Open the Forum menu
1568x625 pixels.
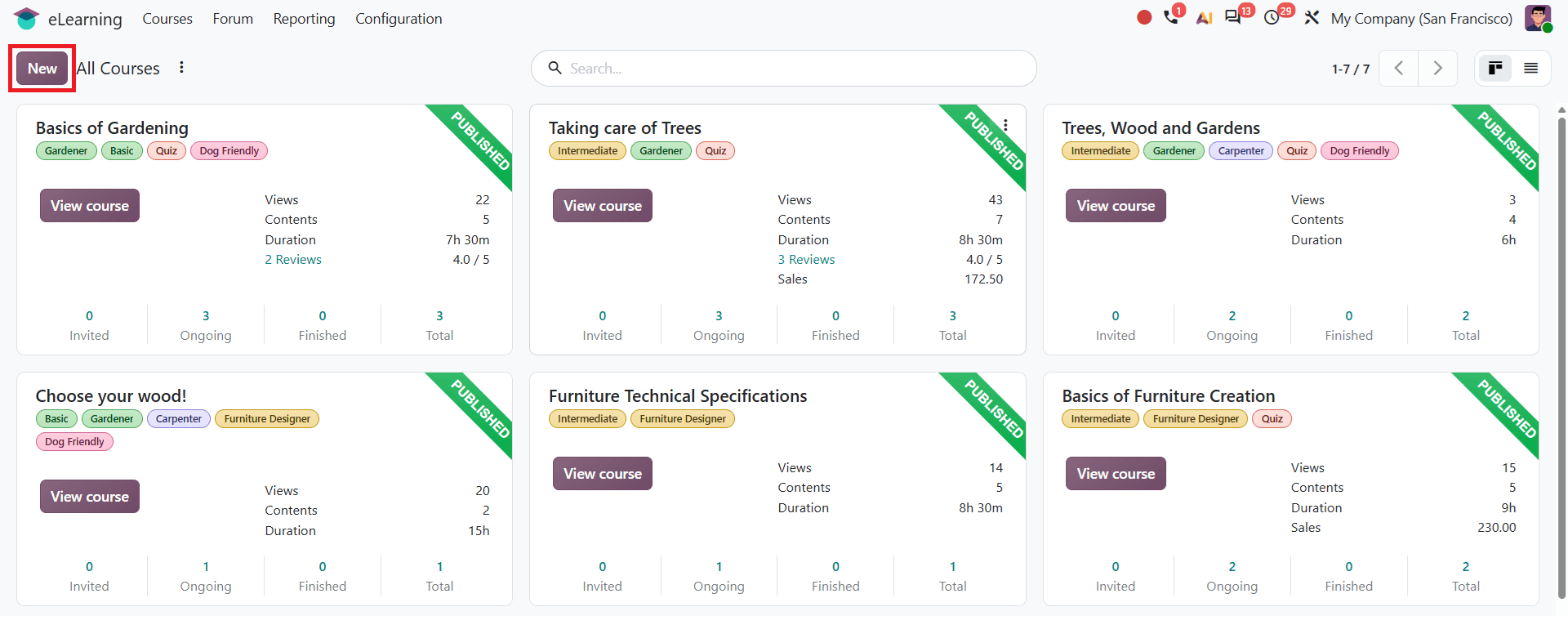tap(233, 18)
